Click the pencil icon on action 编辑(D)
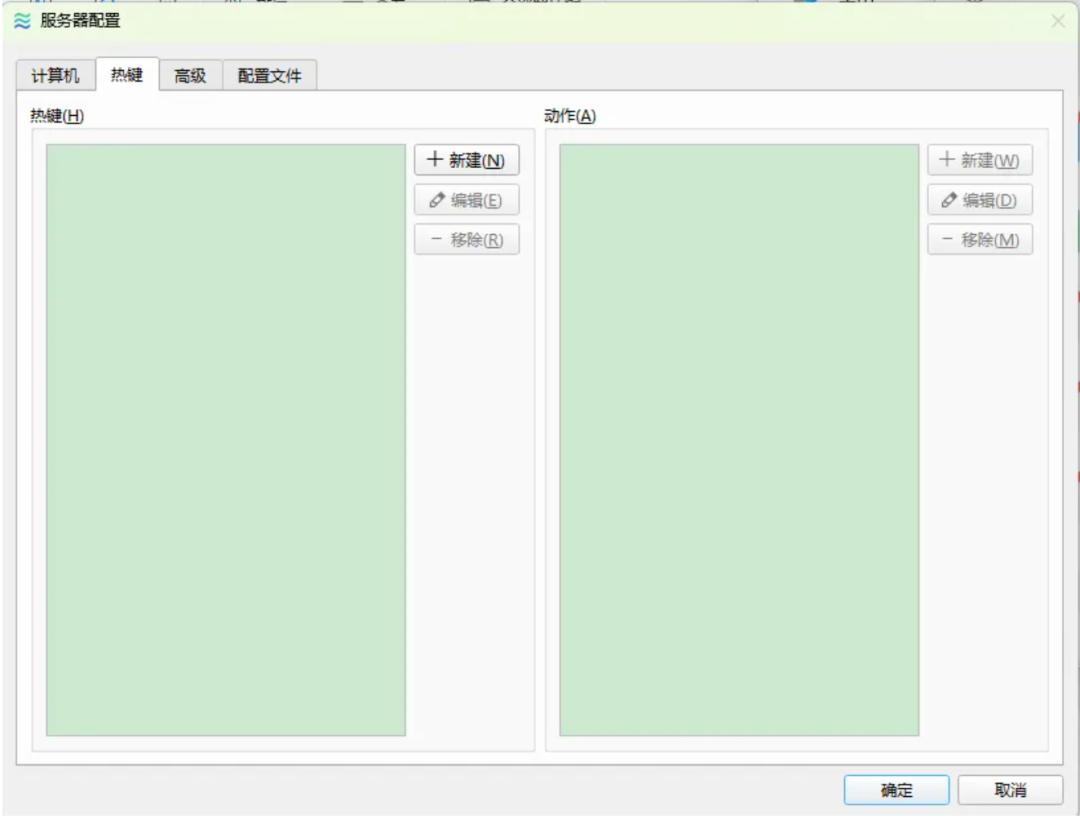Image resolution: width=1080 pixels, height=819 pixels. [948, 200]
